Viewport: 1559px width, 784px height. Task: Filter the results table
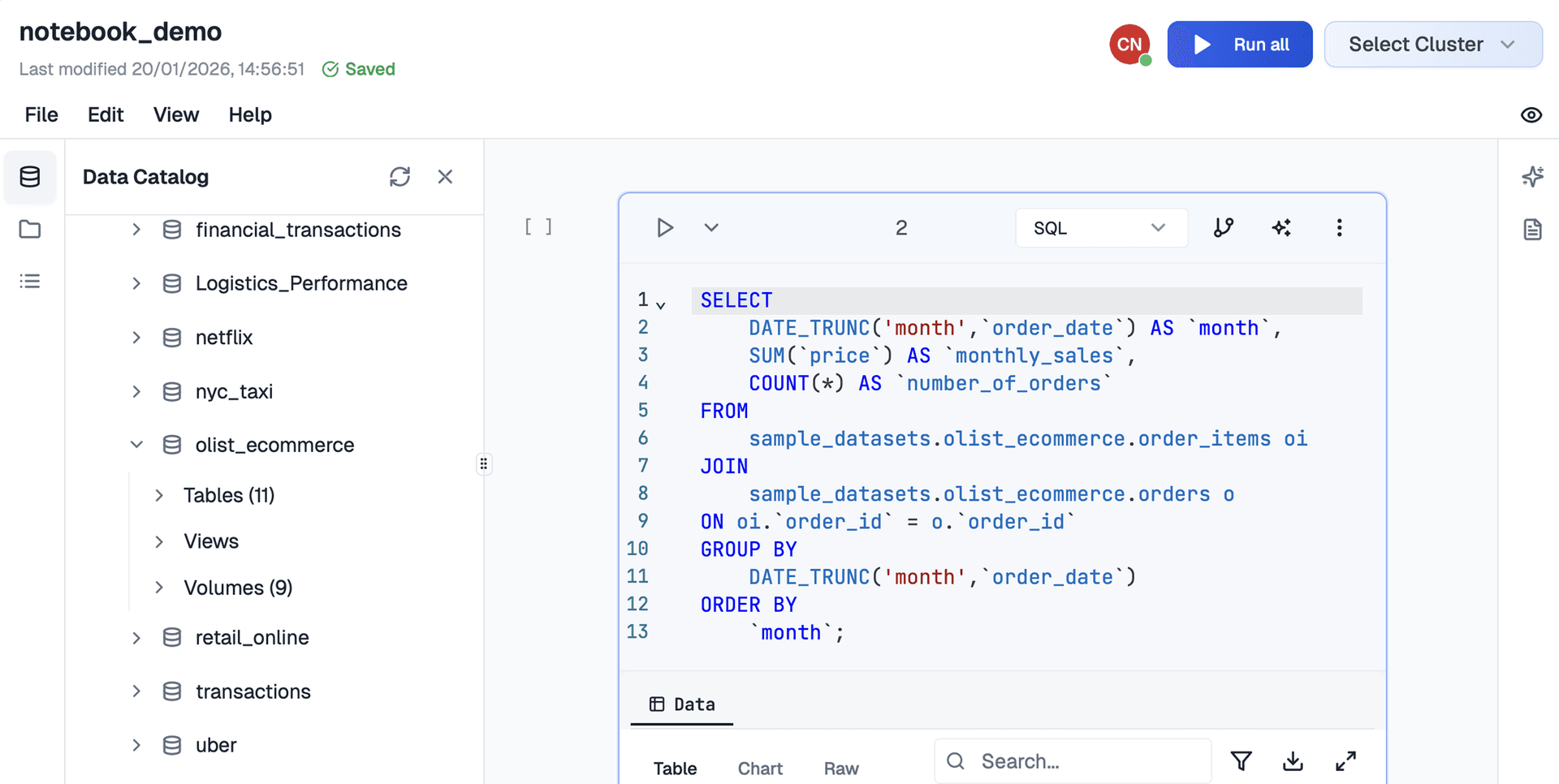click(x=1241, y=761)
